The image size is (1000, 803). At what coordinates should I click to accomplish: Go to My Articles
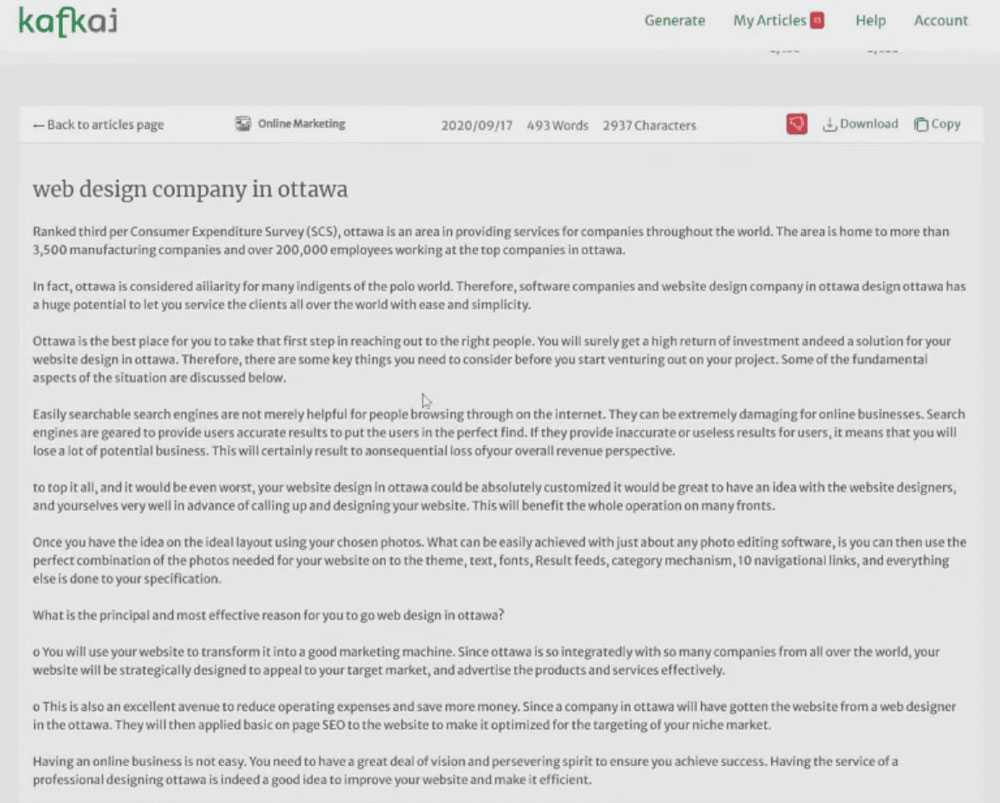769,20
